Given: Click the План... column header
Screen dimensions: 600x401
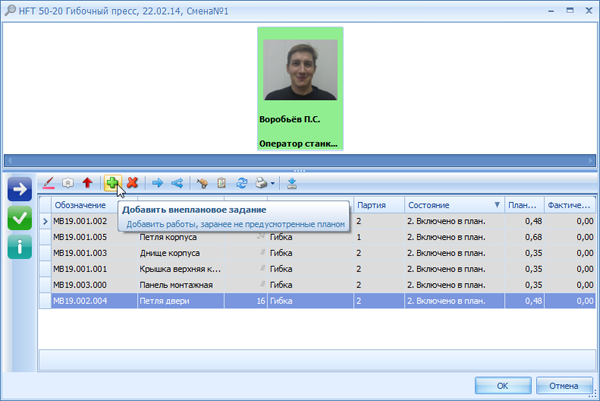Looking at the screenshot, I should pyautogui.click(x=524, y=205).
